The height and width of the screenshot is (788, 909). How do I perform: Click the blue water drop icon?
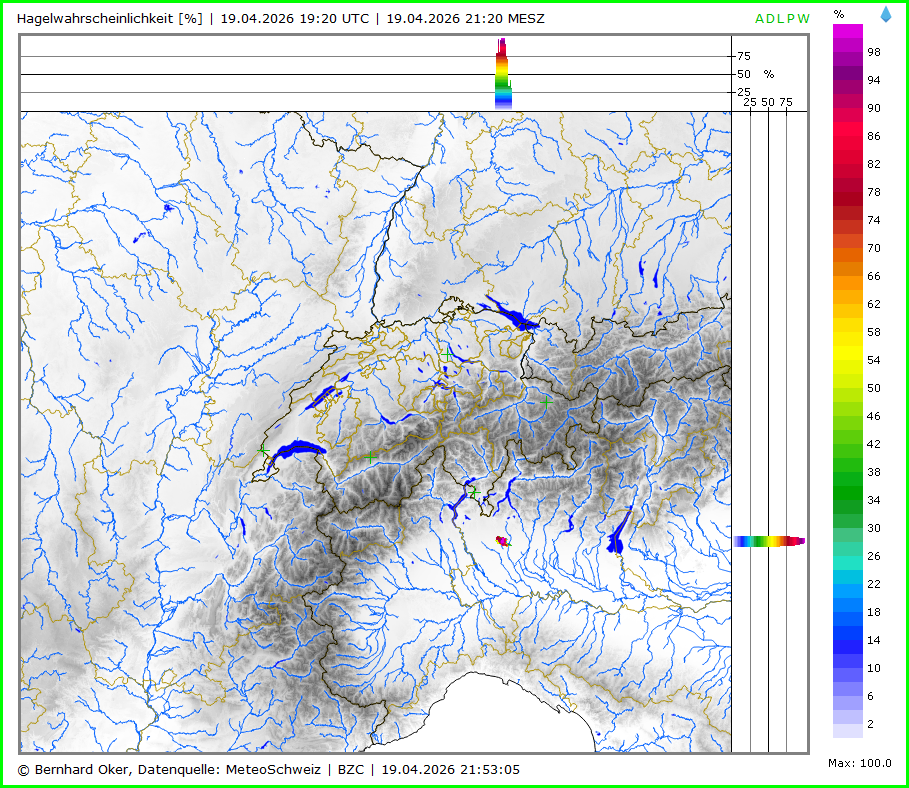tap(886, 14)
